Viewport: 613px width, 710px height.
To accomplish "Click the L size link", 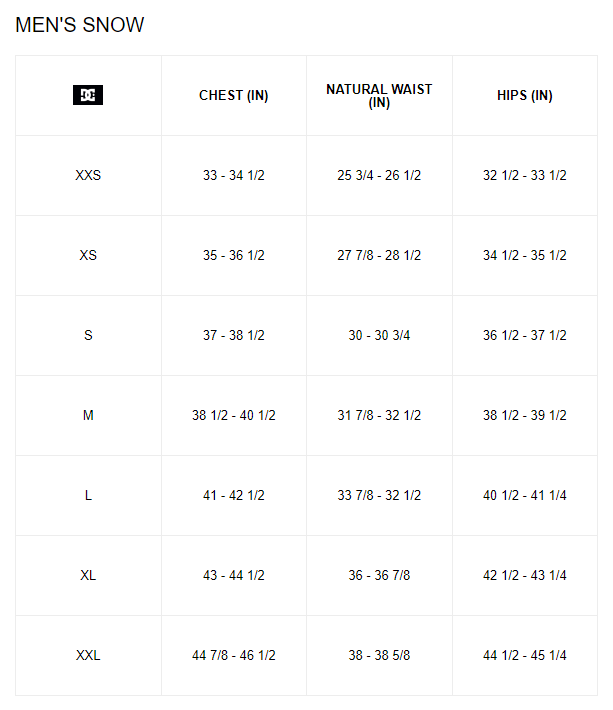I will [88, 495].
